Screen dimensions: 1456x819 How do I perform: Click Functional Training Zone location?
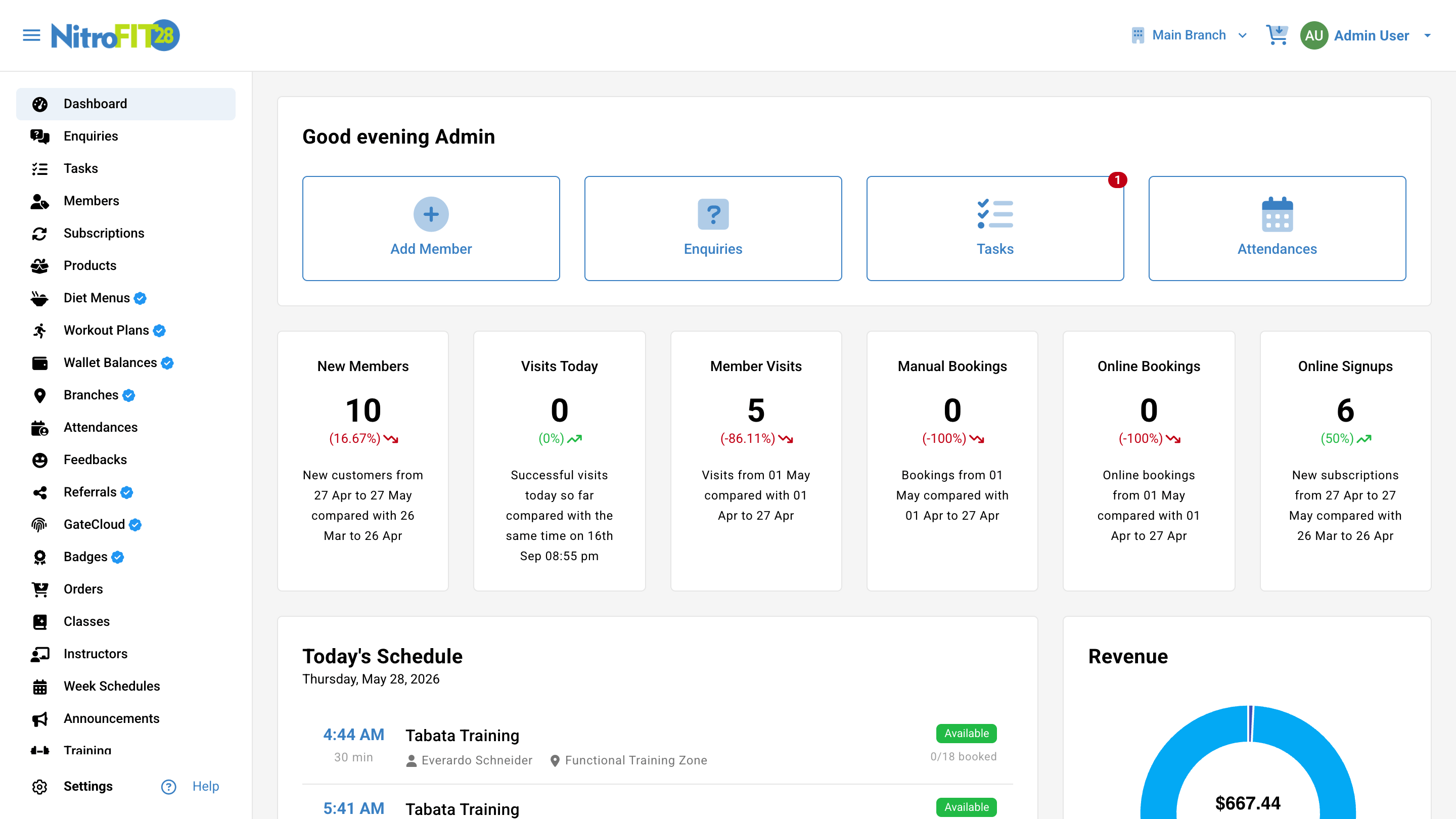tap(636, 761)
